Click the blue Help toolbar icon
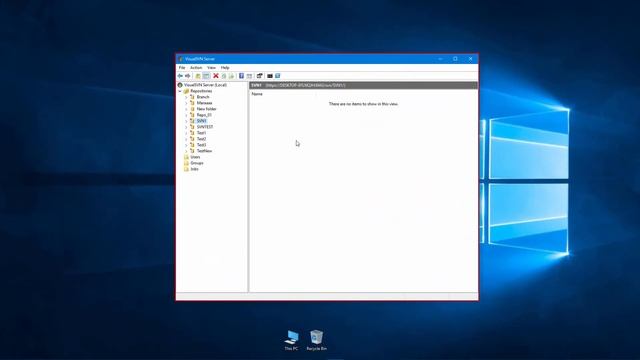 point(241,76)
